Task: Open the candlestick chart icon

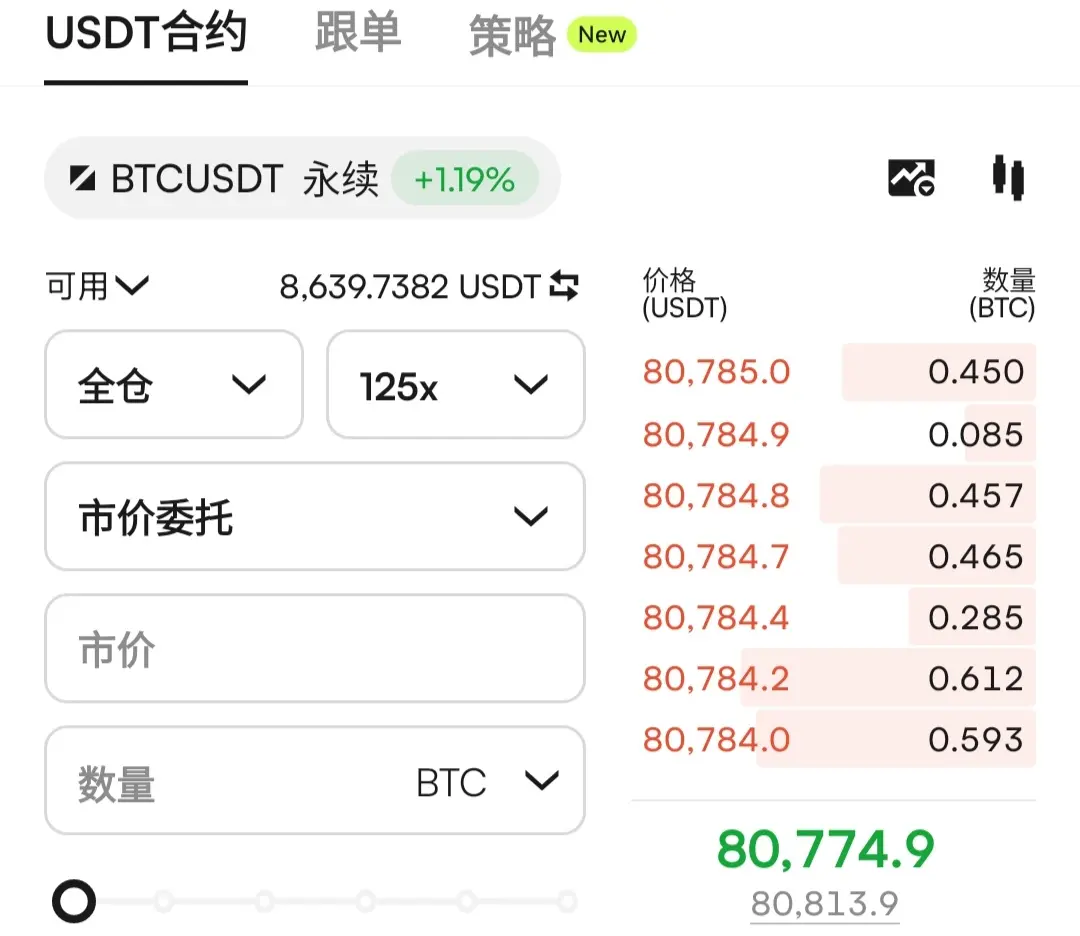Action: point(1008,178)
